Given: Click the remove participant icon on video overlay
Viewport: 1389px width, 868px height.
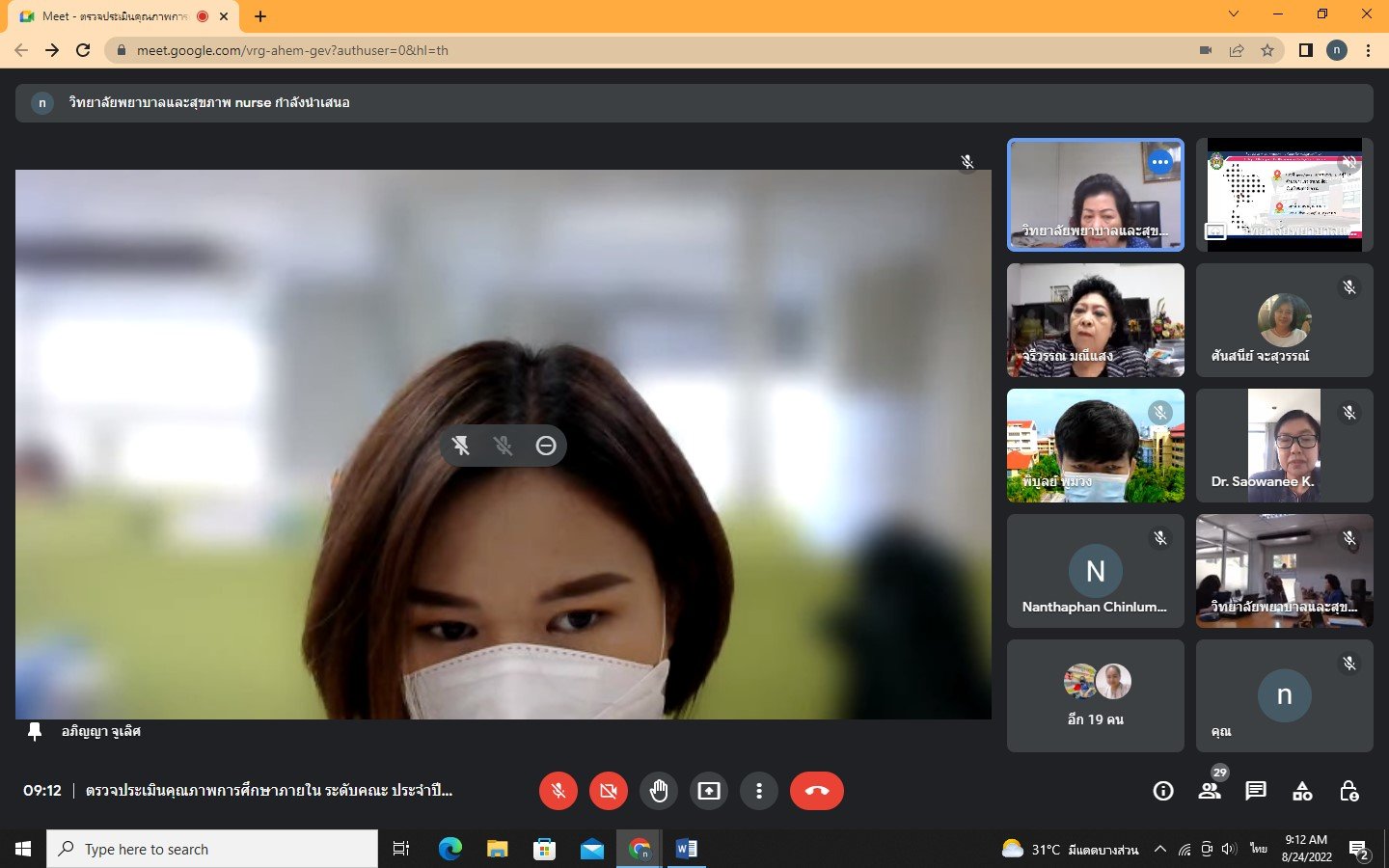Looking at the screenshot, I should (x=546, y=446).
